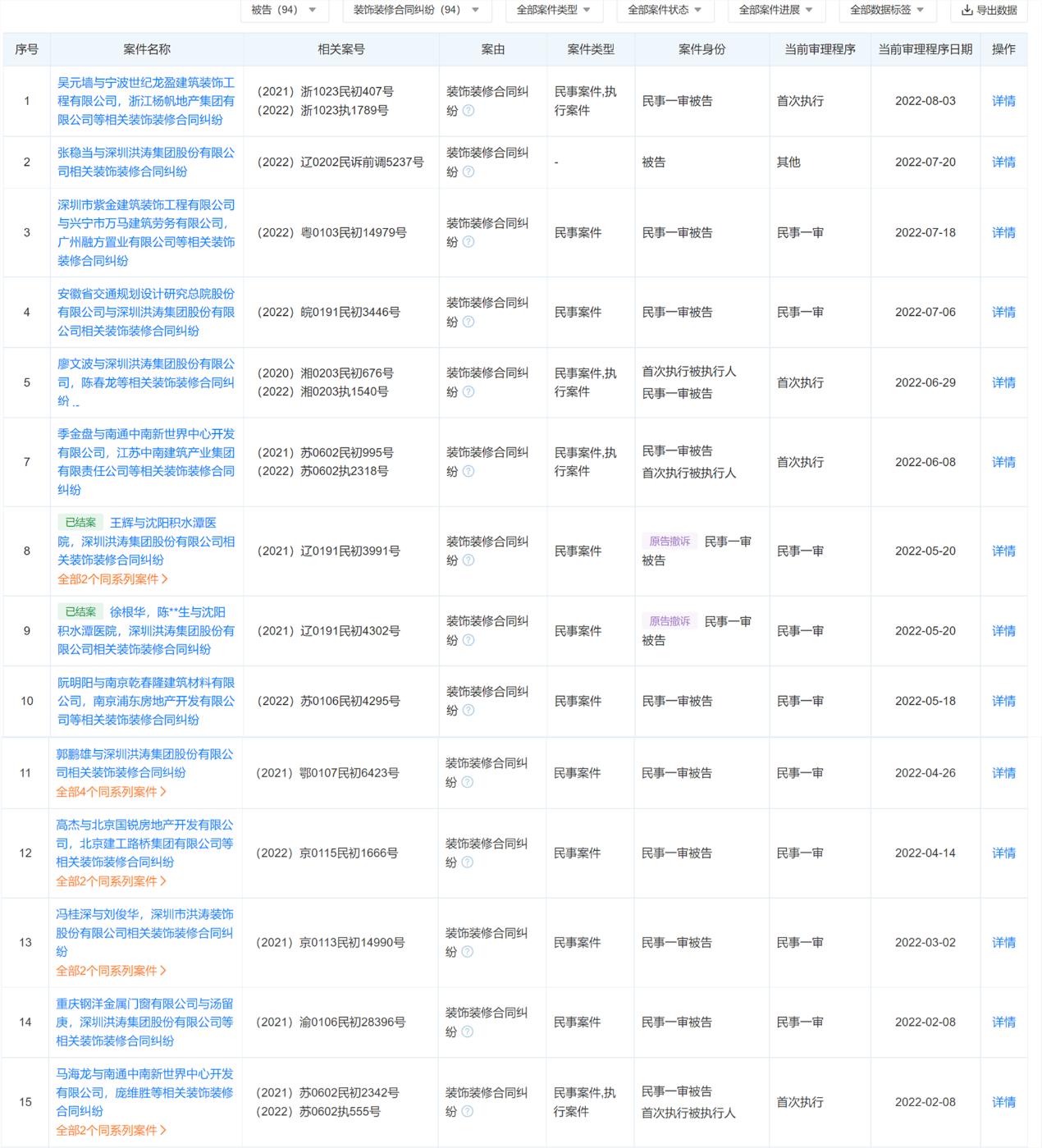The image size is (1042, 1148).
Task: Expand 全部2个同系列案件 under row 8
Action: [x=113, y=579]
